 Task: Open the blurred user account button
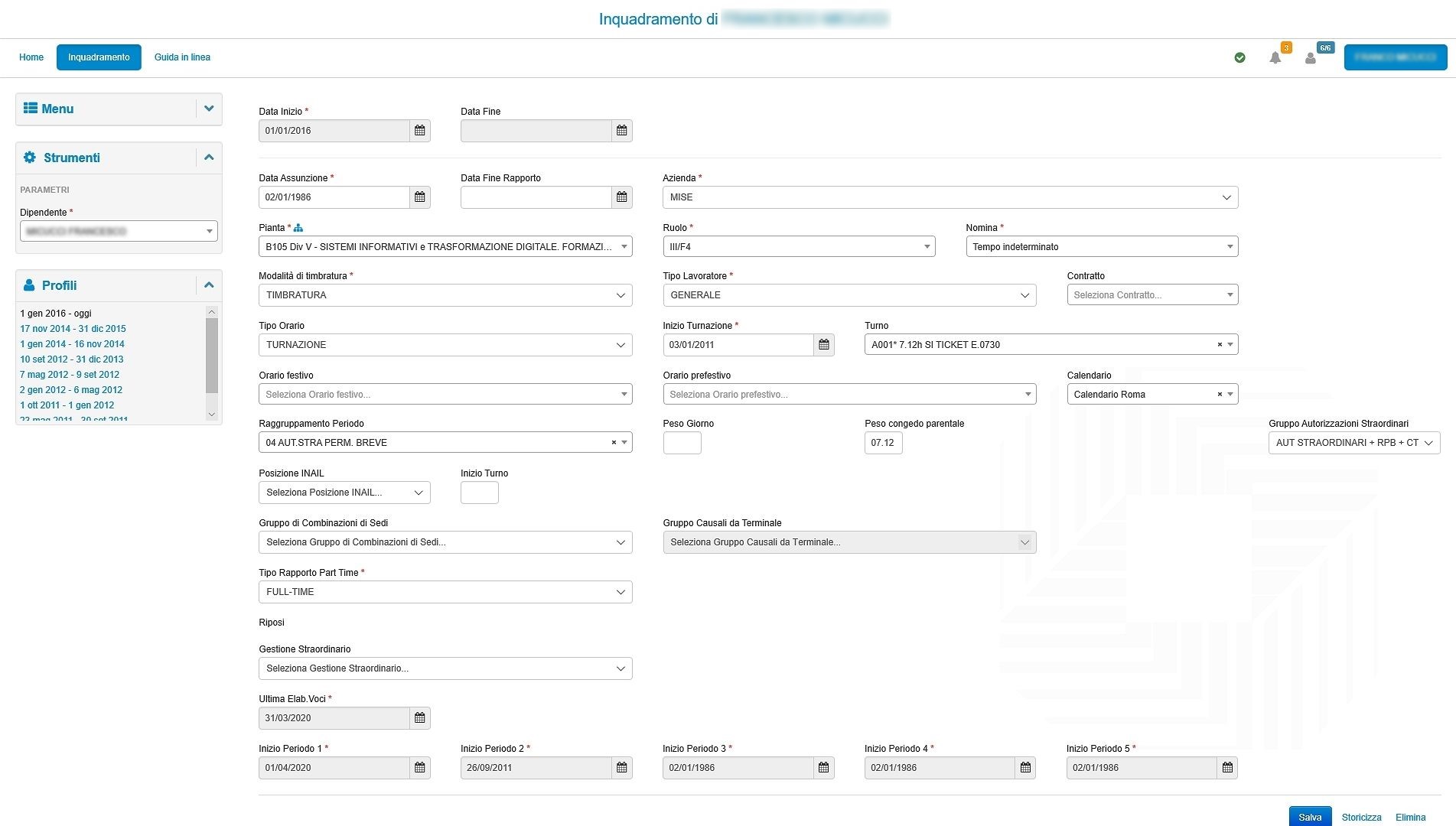click(x=1396, y=57)
